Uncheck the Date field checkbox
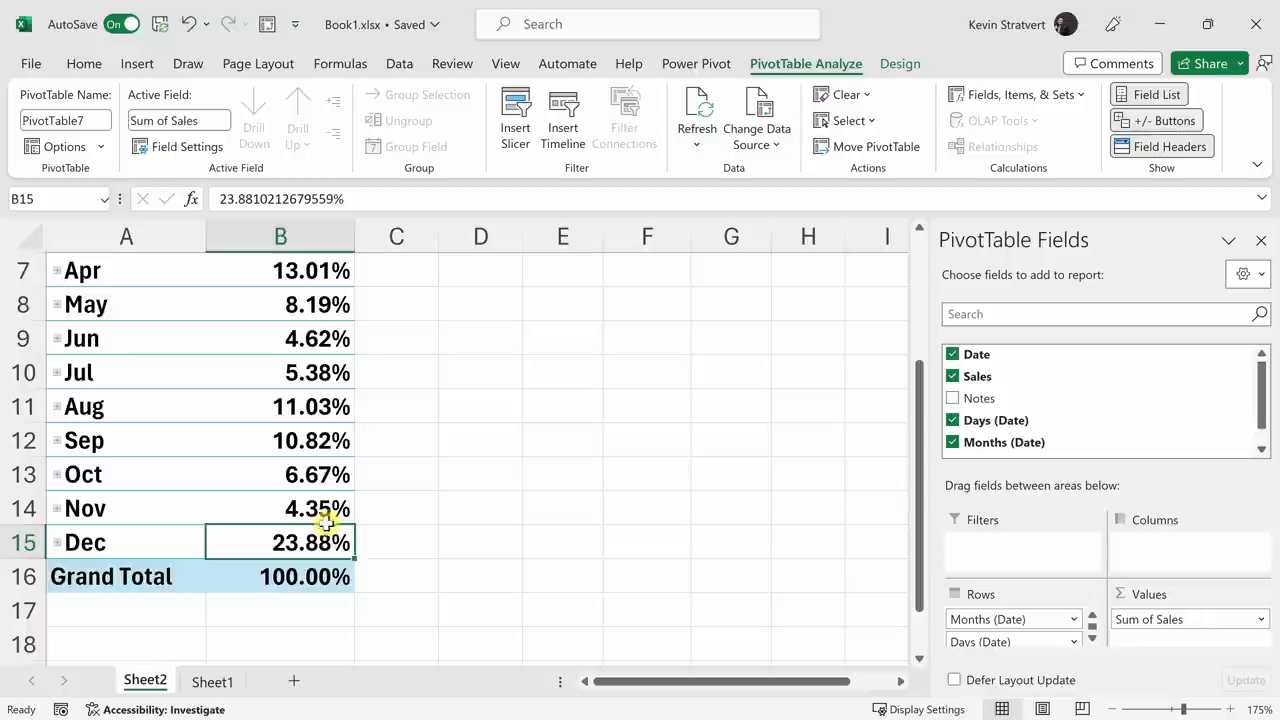The image size is (1280, 720). 952,354
